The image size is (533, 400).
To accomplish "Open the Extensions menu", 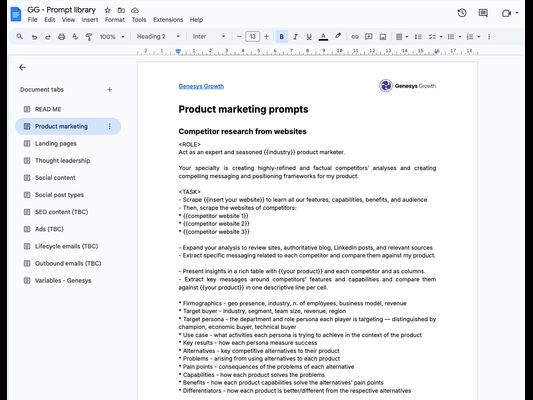I will coord(168,20).
